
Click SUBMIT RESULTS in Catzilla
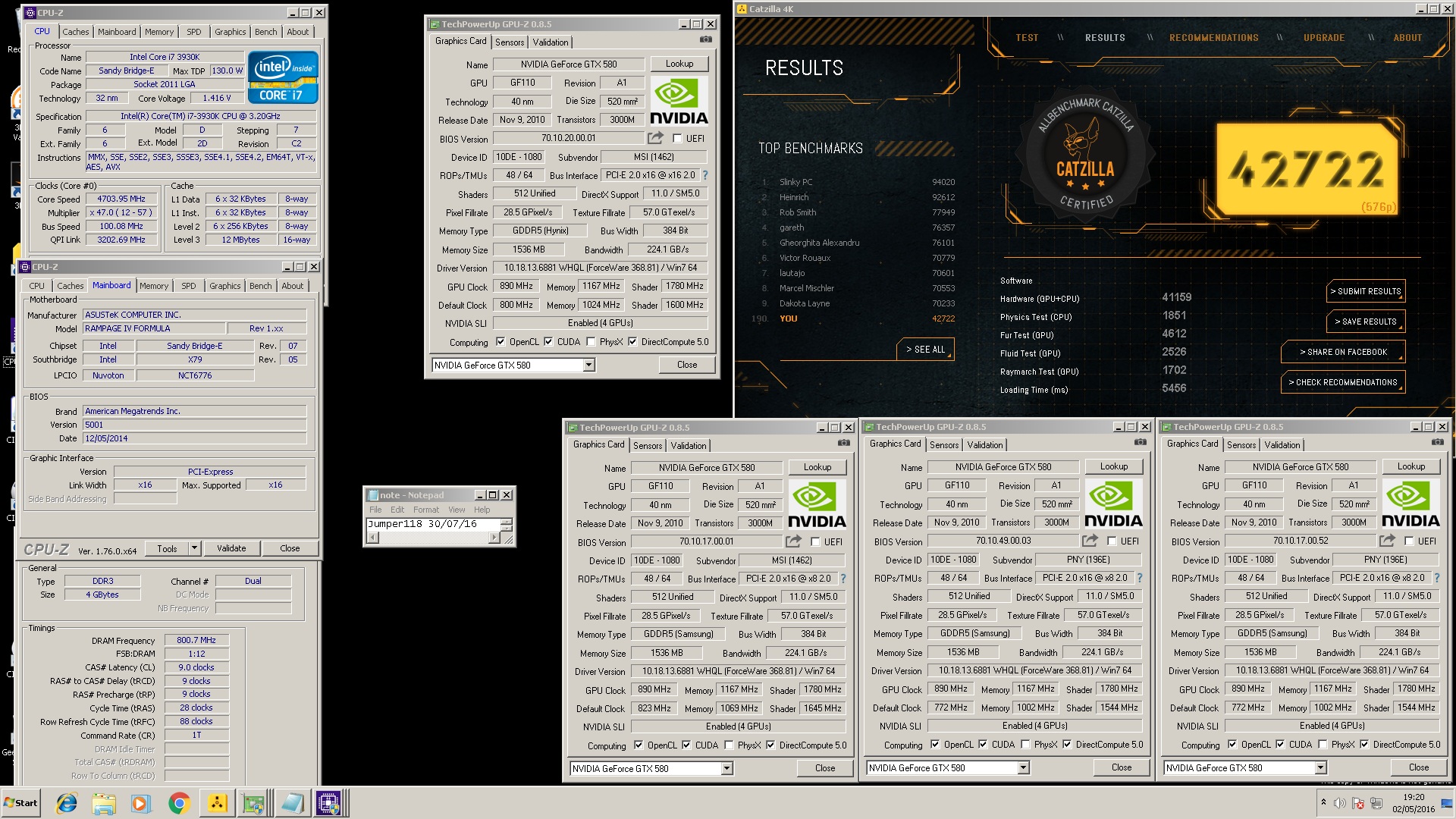[x=1365, y=291]
